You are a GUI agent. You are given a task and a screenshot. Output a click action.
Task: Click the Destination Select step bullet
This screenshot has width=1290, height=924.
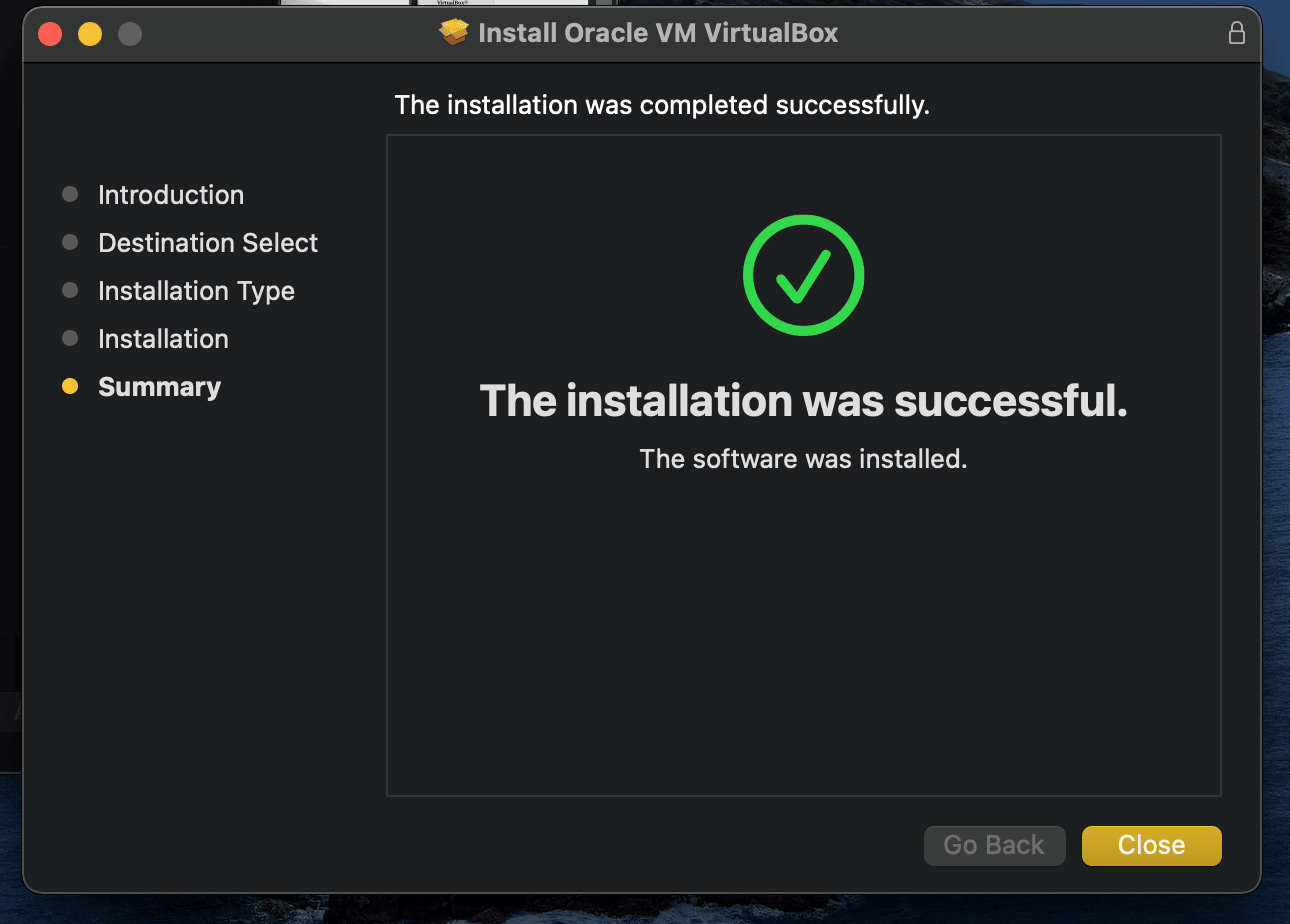click(69, 242)
